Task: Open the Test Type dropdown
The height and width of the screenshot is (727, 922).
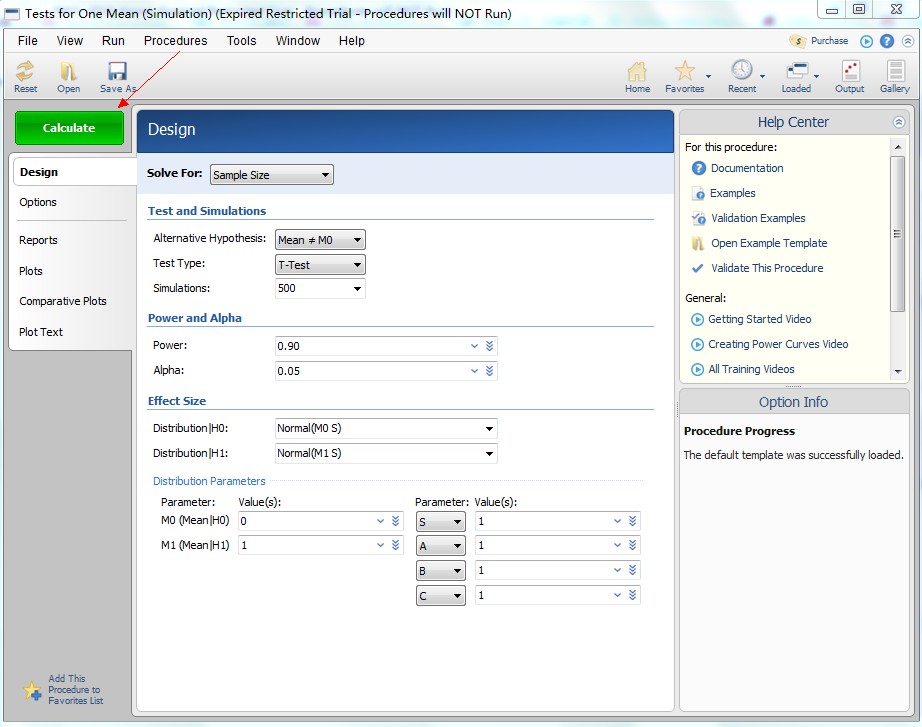Action: pyautogui.click(x=320, y=265)
